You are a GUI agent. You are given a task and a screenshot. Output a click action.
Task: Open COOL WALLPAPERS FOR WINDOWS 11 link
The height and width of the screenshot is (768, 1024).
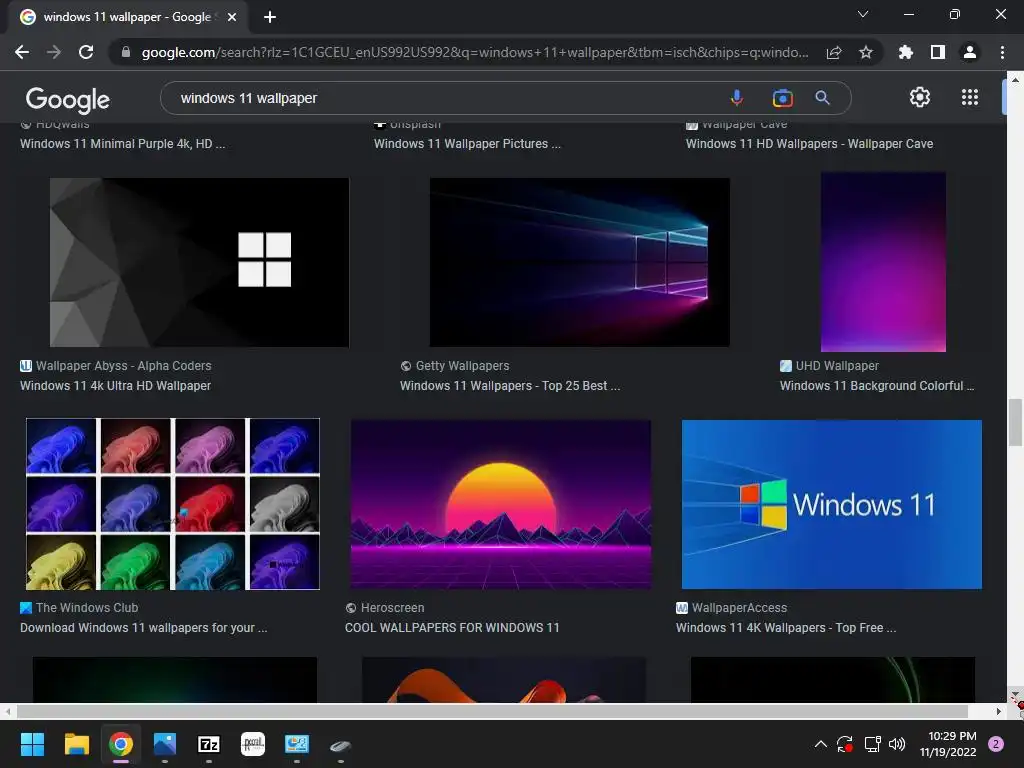click(x=452, y=628)
